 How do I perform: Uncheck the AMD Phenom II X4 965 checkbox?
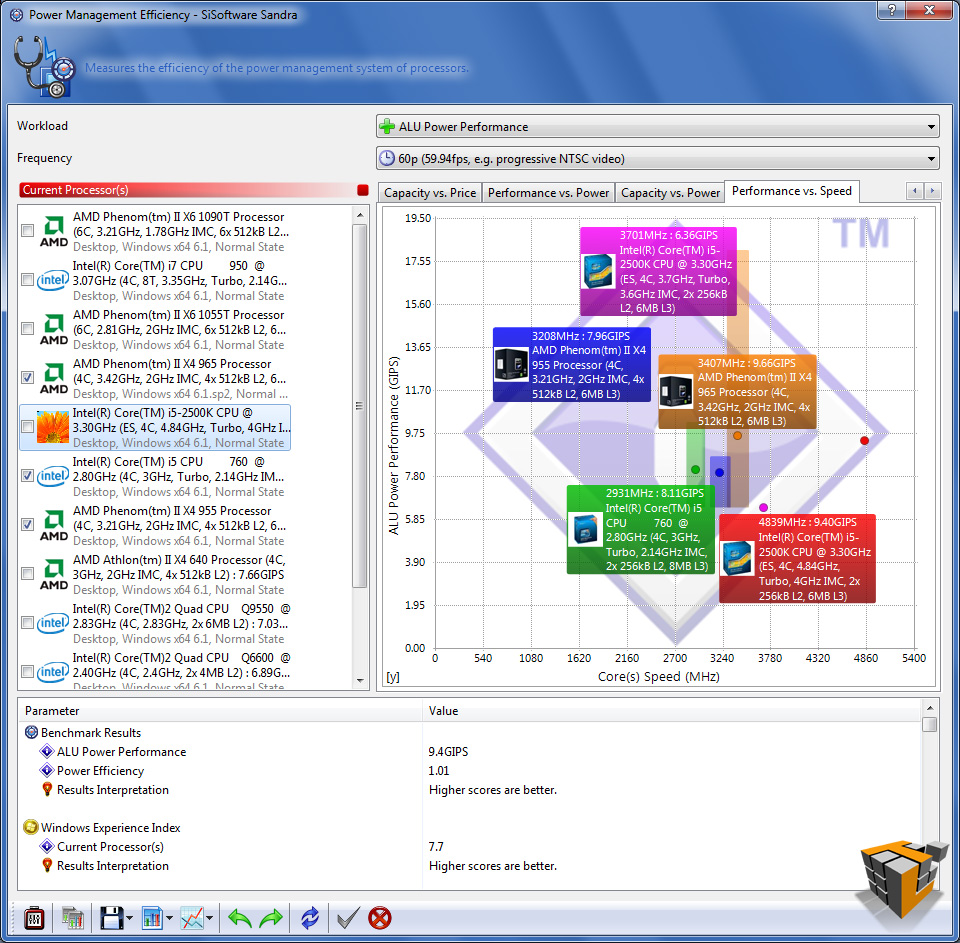(x=28, y=378)
